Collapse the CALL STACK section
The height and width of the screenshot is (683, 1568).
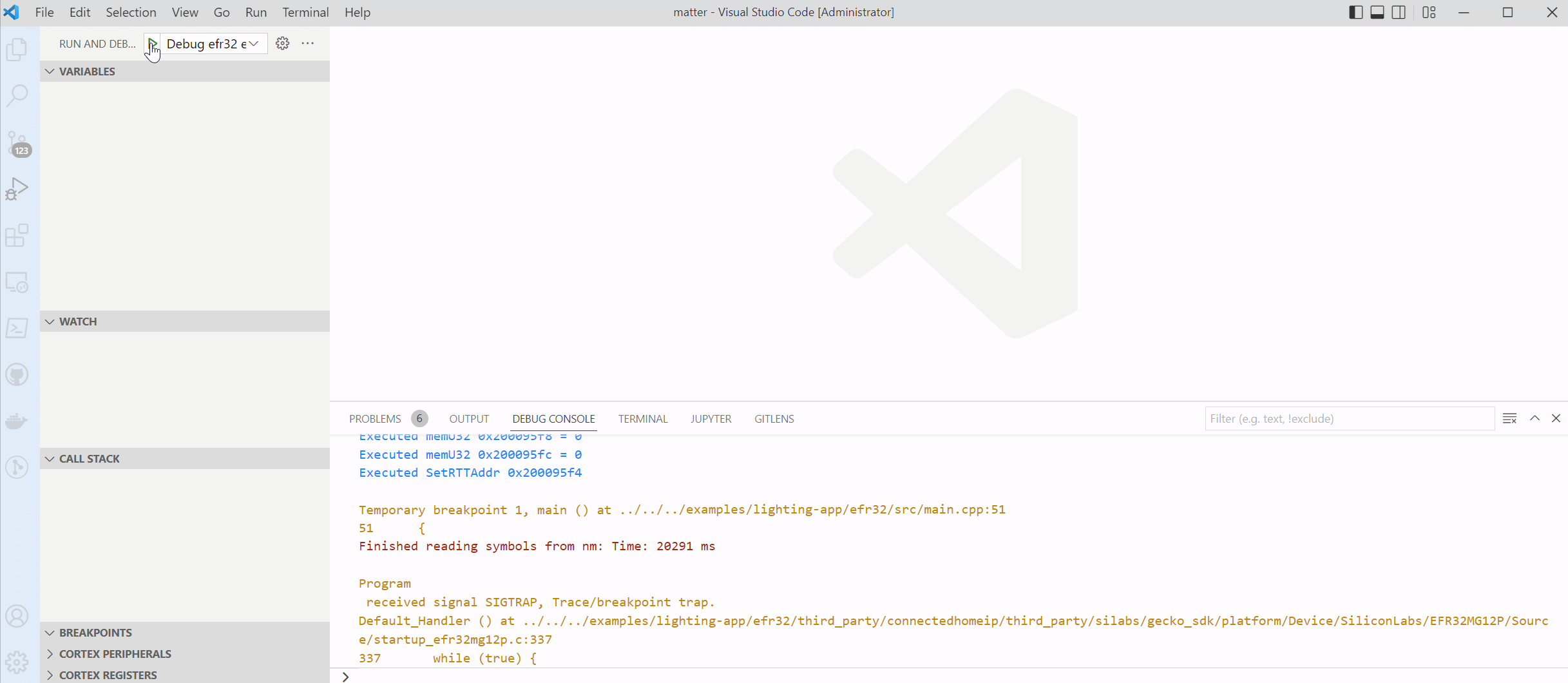[x=185, y=459]
